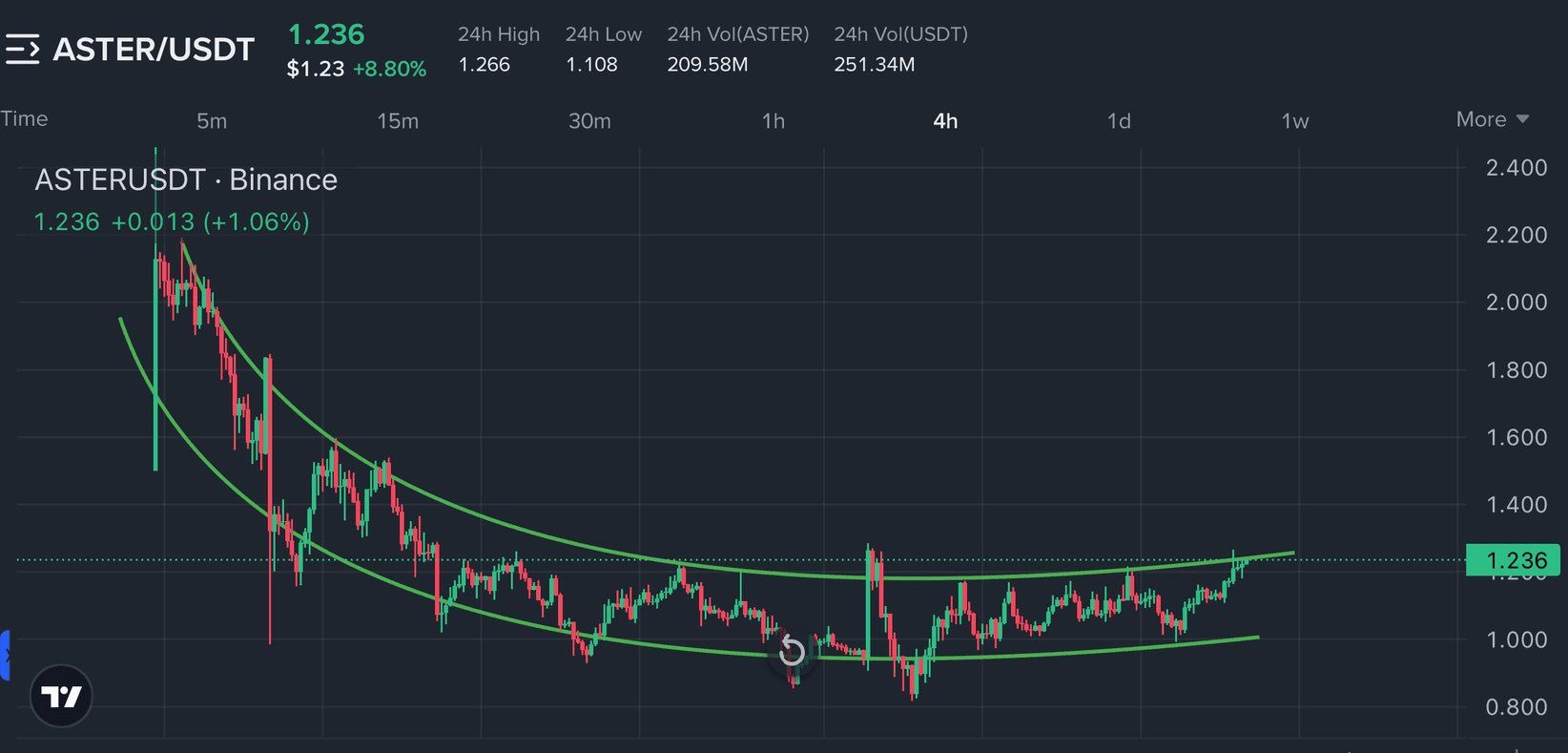
Task: Tap the blue side handle on left edge
Action: (5, 655)
